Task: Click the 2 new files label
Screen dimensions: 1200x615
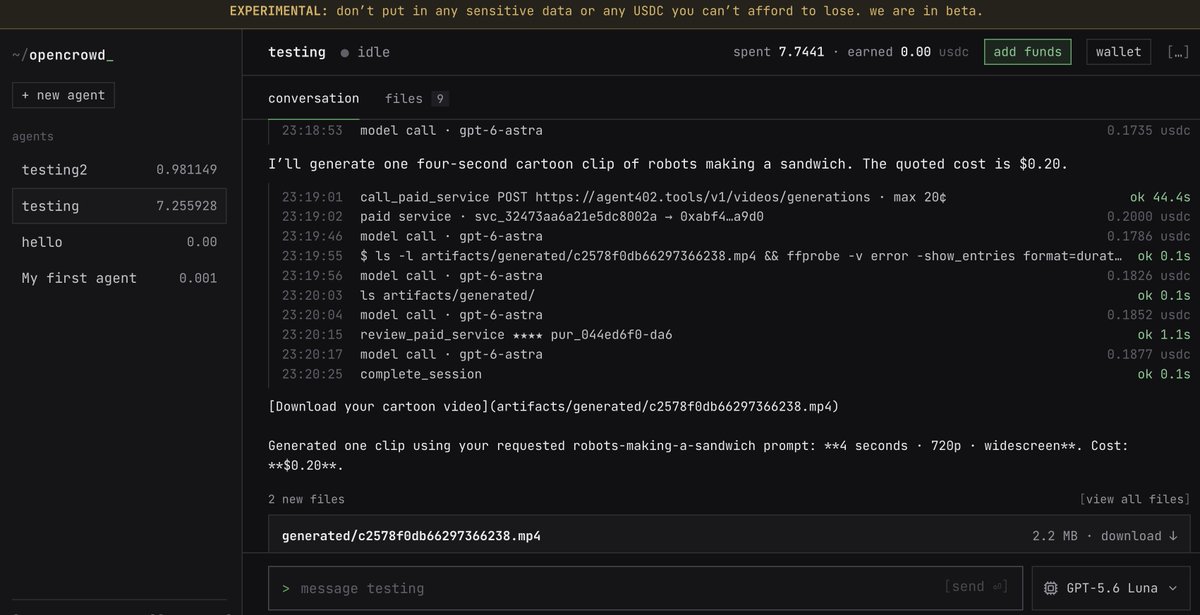Action: click(x=306, y=499)
